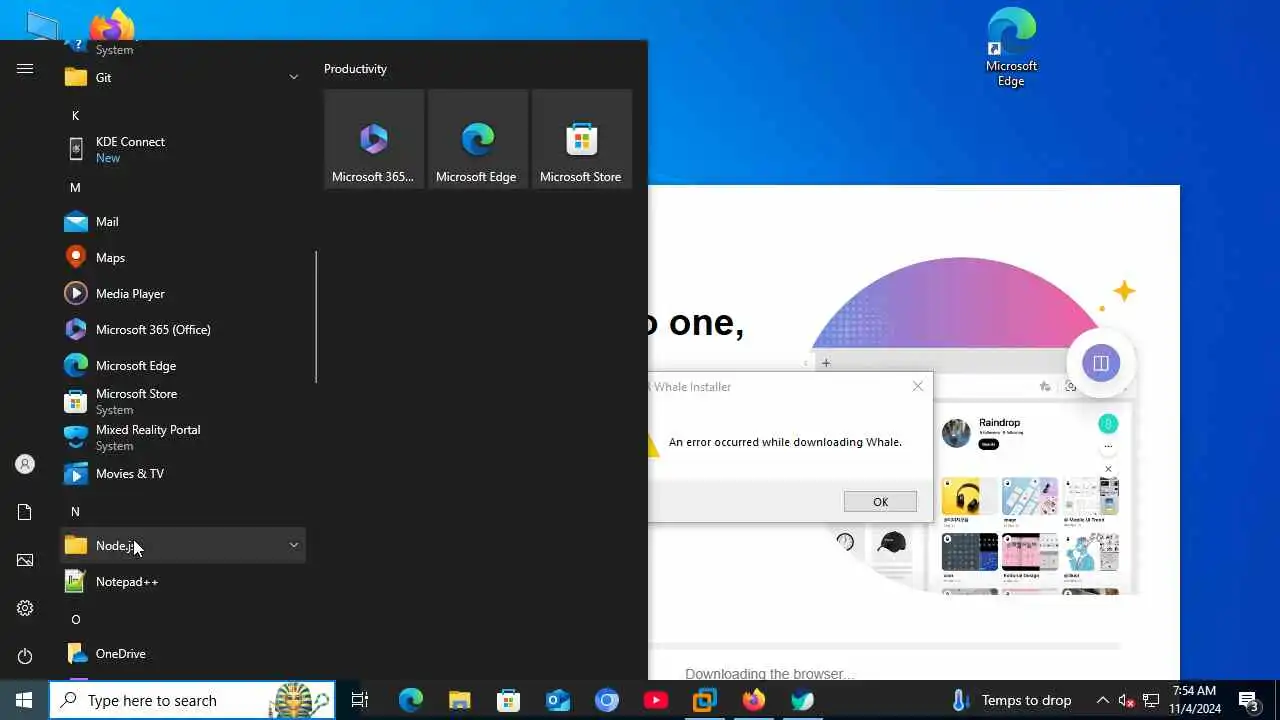Viewport: 1280px width, 720px height.
Task: Expand the Git folder
Action: tap(183, 77)
